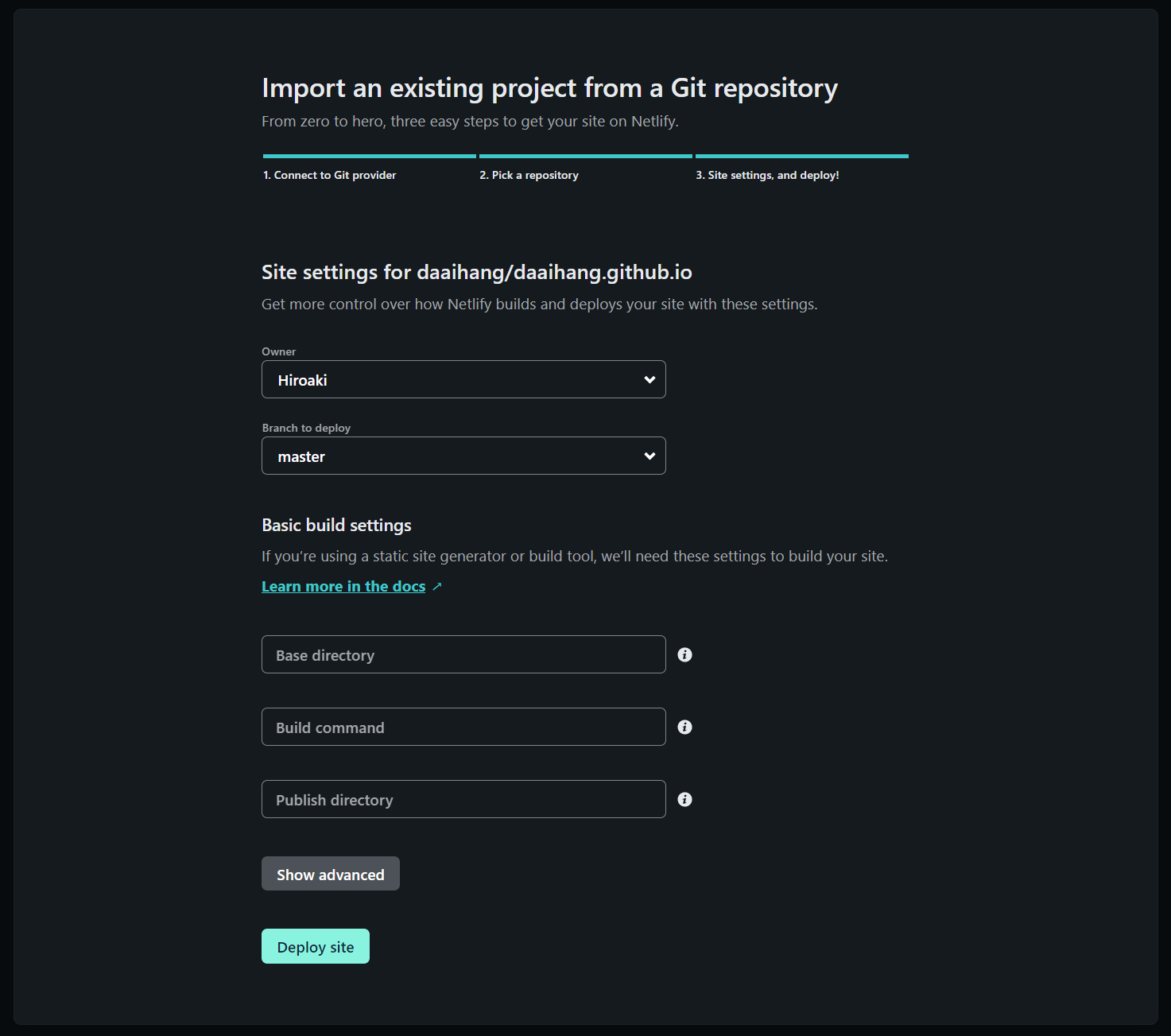Click the Deploy site button
1171x1036 pixels.
pos(316,946)
